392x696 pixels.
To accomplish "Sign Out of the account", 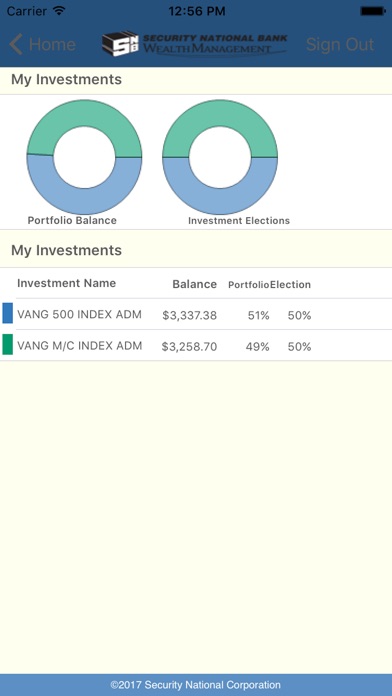I will (x=340, y=44).
